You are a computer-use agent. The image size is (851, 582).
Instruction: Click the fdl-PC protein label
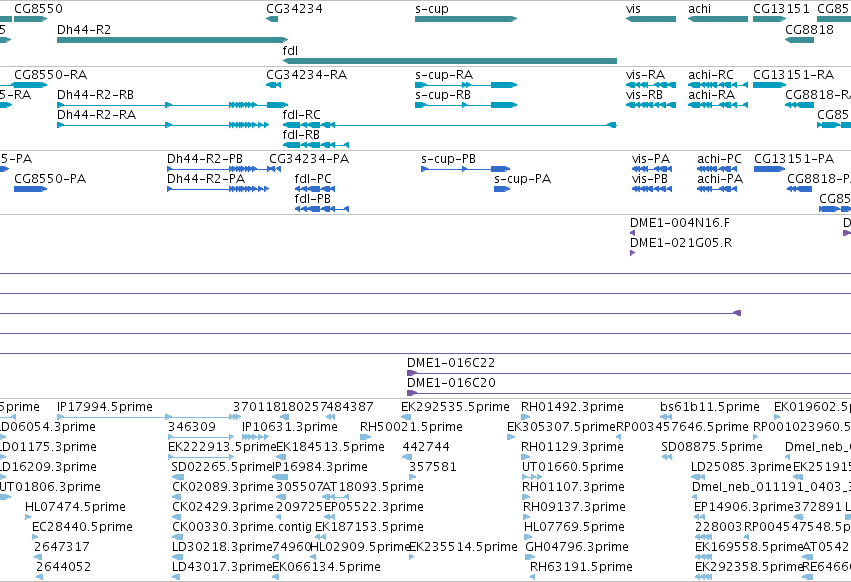coord(313,179)
